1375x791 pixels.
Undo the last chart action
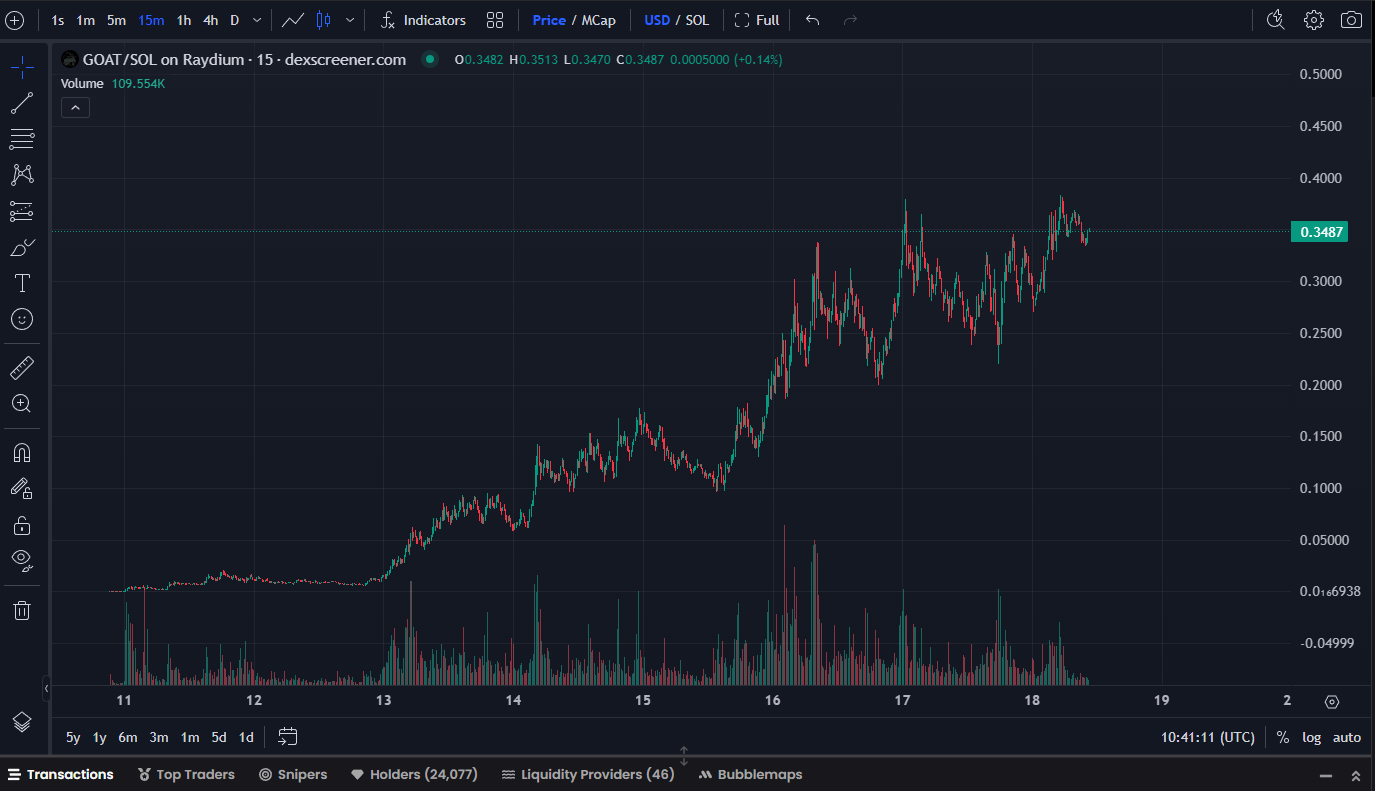pos(813,20)
